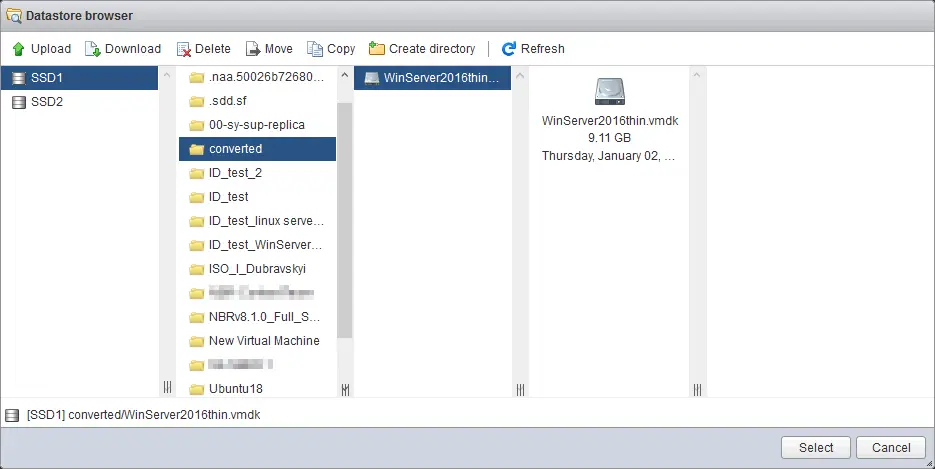This screenshot has height=469, width=935.
Task: Click the 00-sy-sup-replica folder icon
Action: (196, 125)
